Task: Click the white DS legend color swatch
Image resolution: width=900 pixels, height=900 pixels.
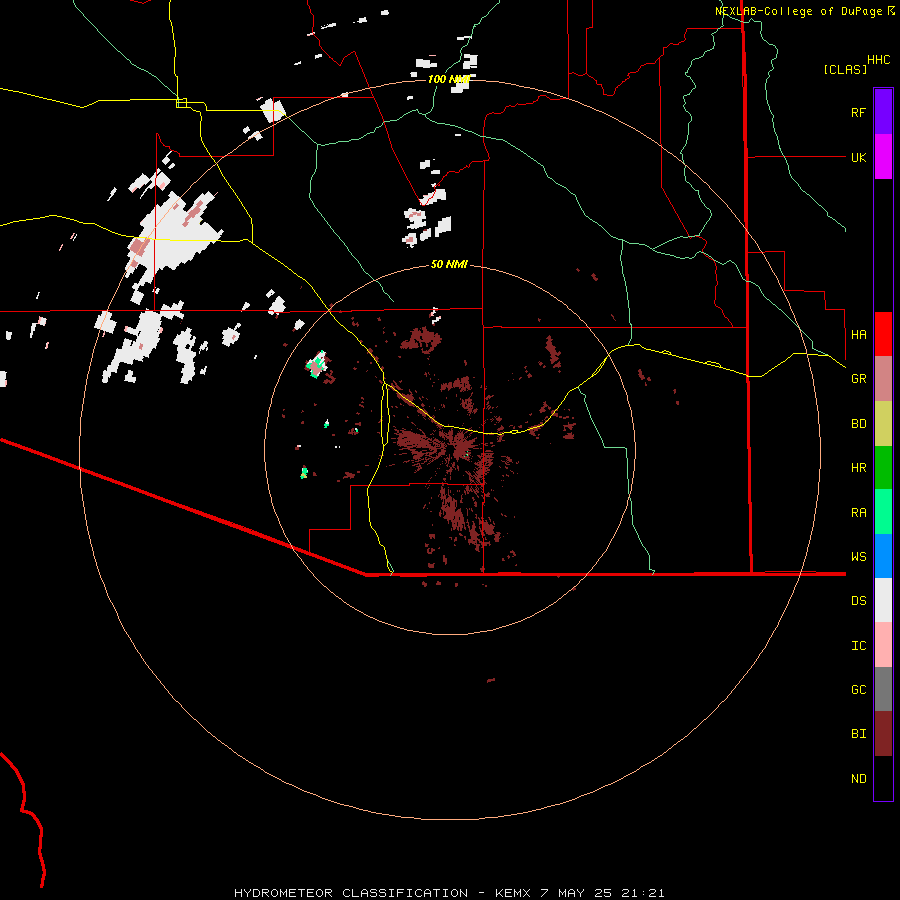Action: click(x=883, y=600)
